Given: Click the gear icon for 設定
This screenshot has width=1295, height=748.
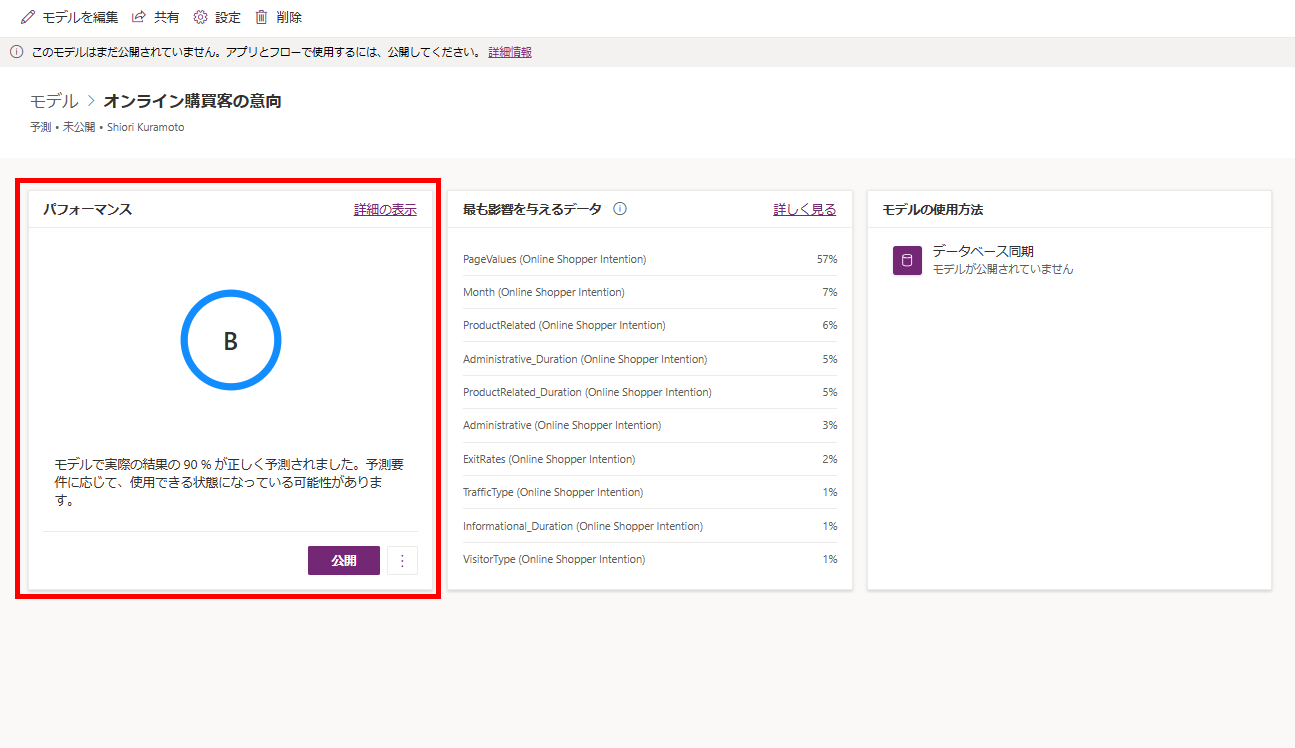Looking at the screenshot, I should pos(200,17).
